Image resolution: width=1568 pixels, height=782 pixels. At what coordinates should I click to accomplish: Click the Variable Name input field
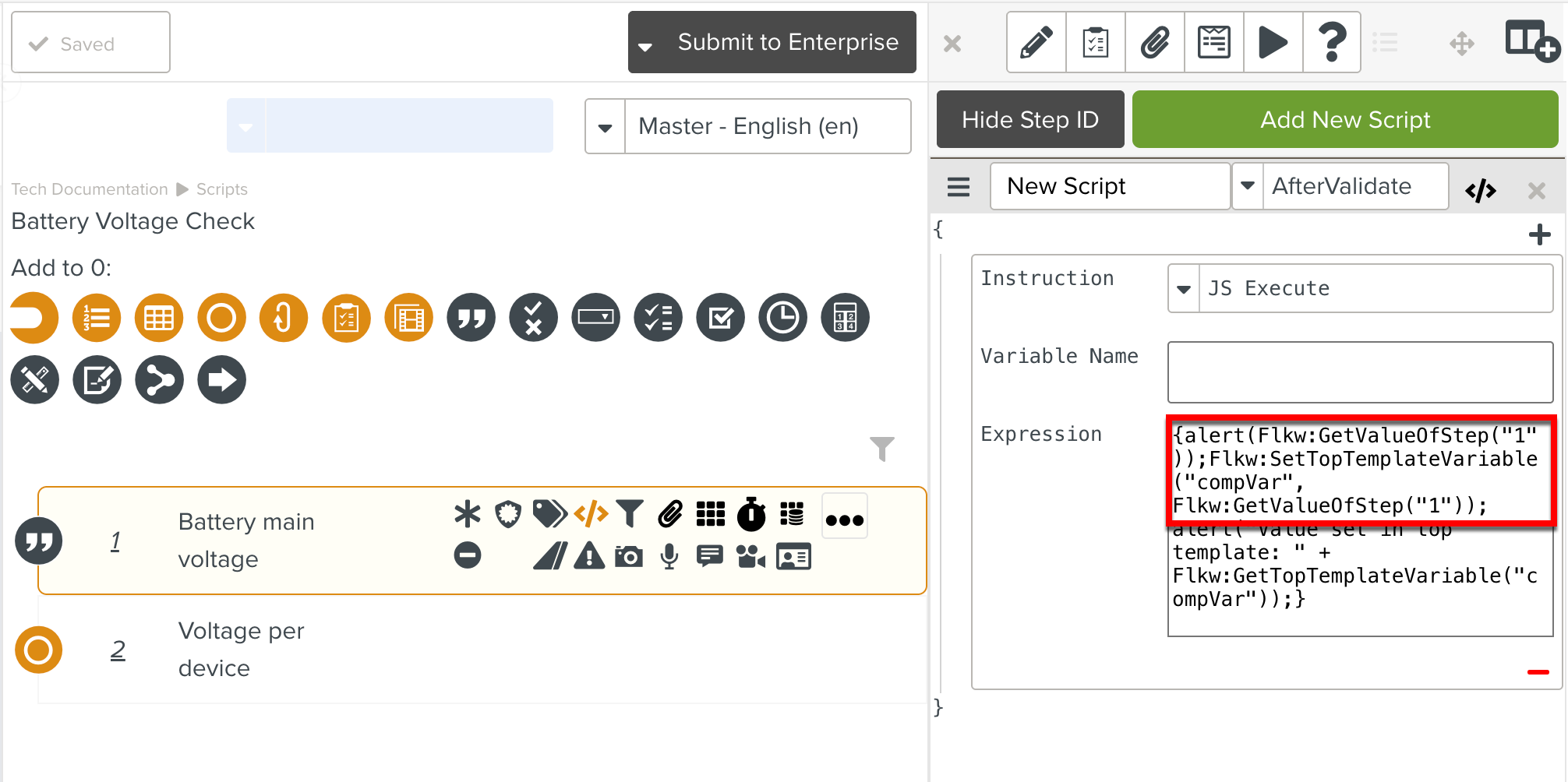tap(1360, 372)
